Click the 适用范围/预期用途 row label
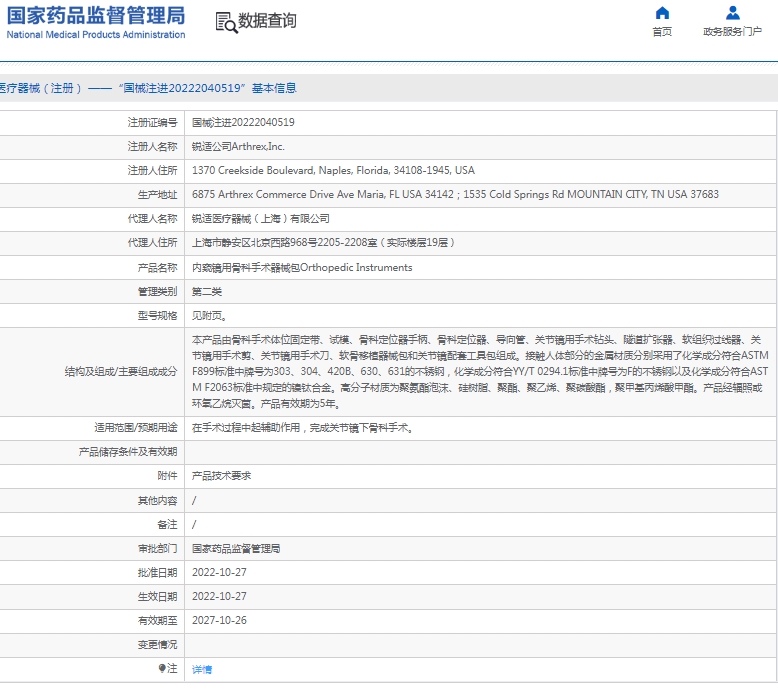This screenshot has height=692, width=778. 135,428
